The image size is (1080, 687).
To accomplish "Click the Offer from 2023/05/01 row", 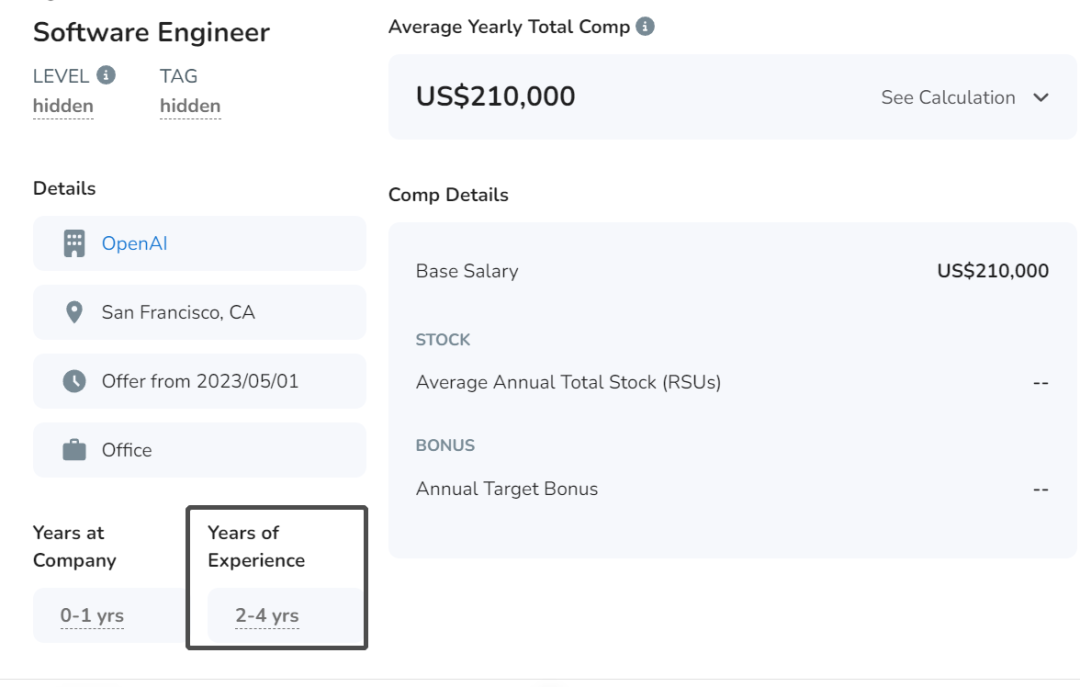I will click(x=200, y=381).
